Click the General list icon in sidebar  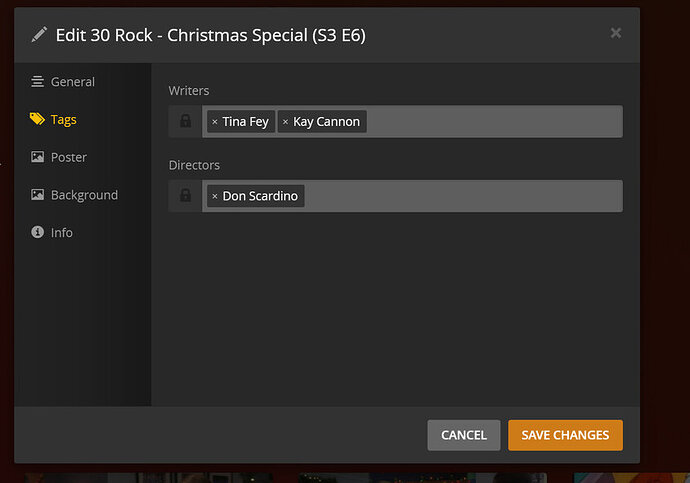pos(37,82)
